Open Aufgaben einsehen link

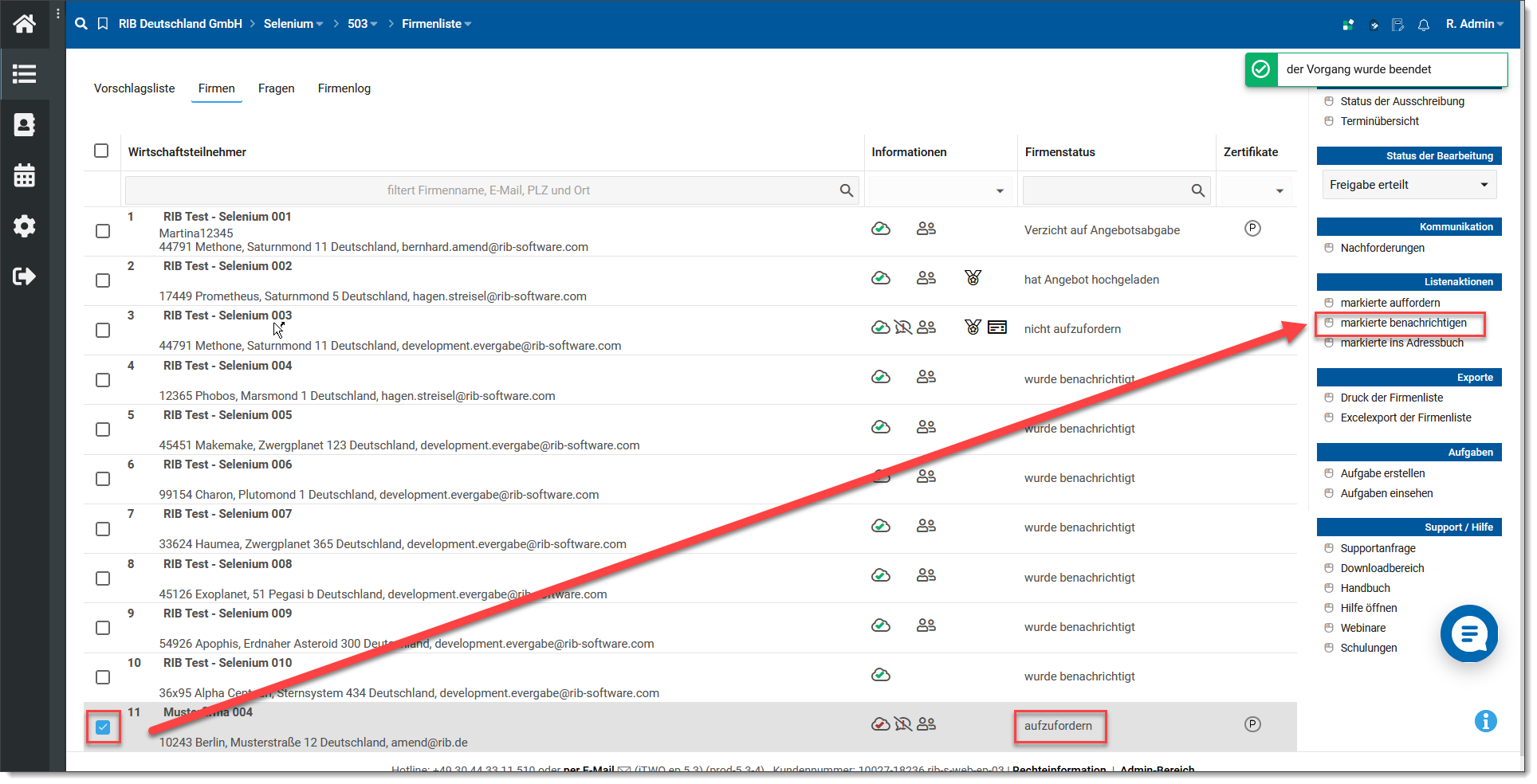(x=1387, y=493)
